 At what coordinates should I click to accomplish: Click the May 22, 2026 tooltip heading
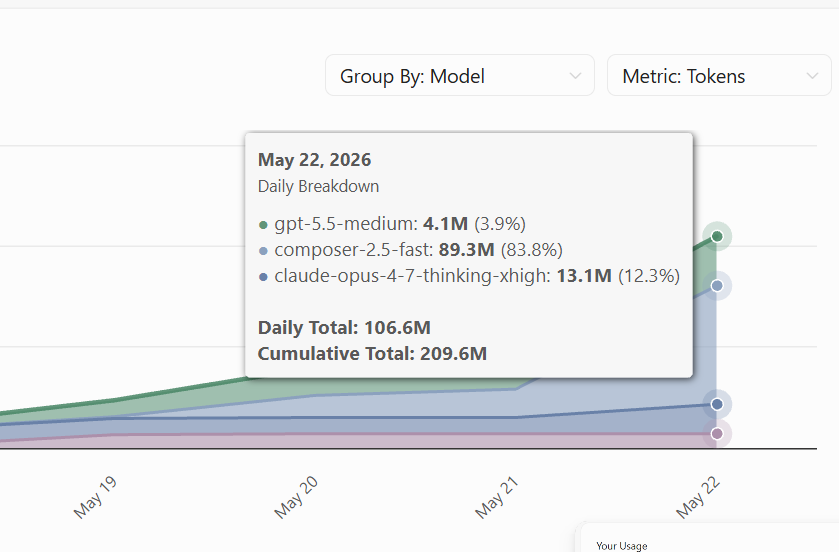click(x=315, y=160)
